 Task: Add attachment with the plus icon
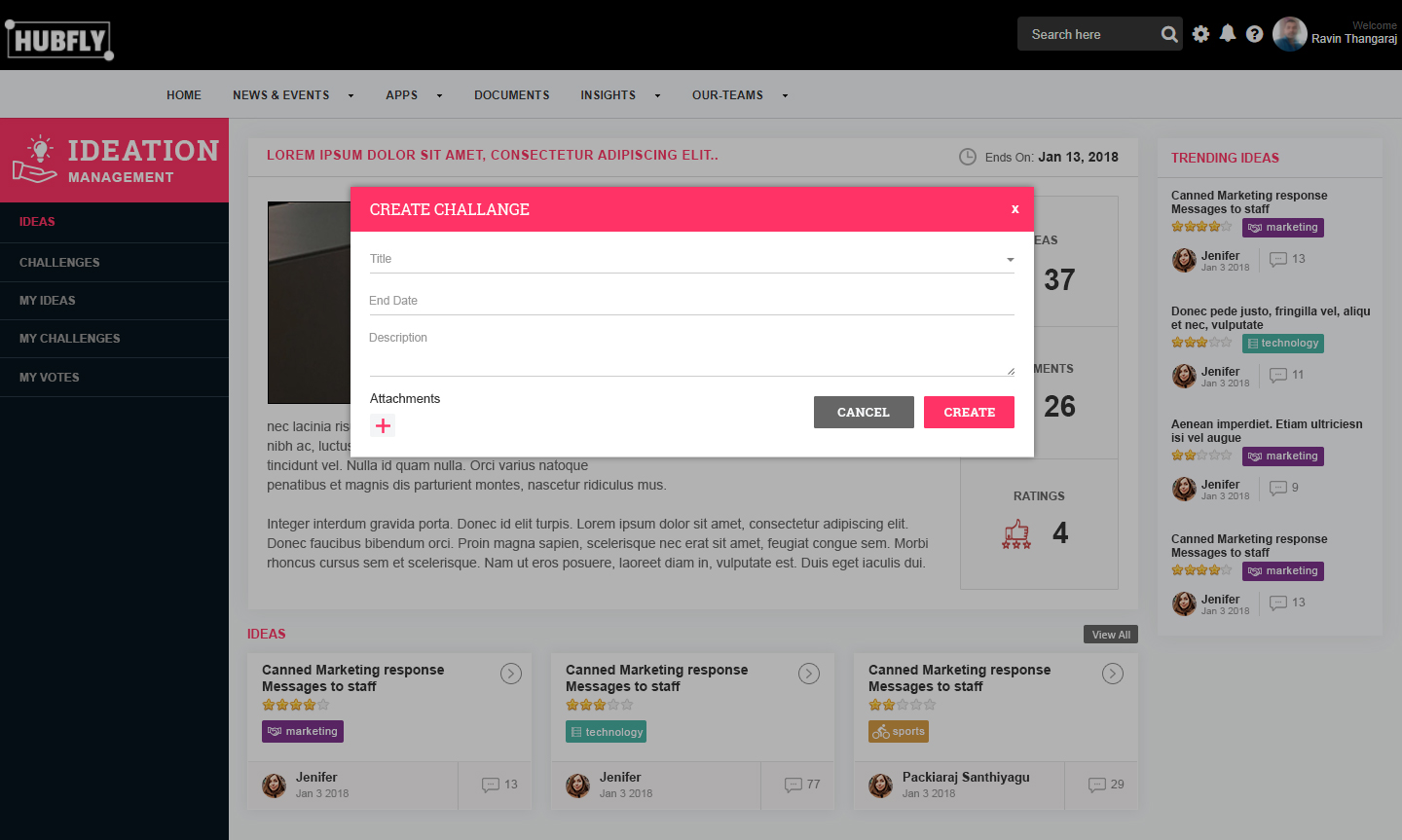point(383,425)
